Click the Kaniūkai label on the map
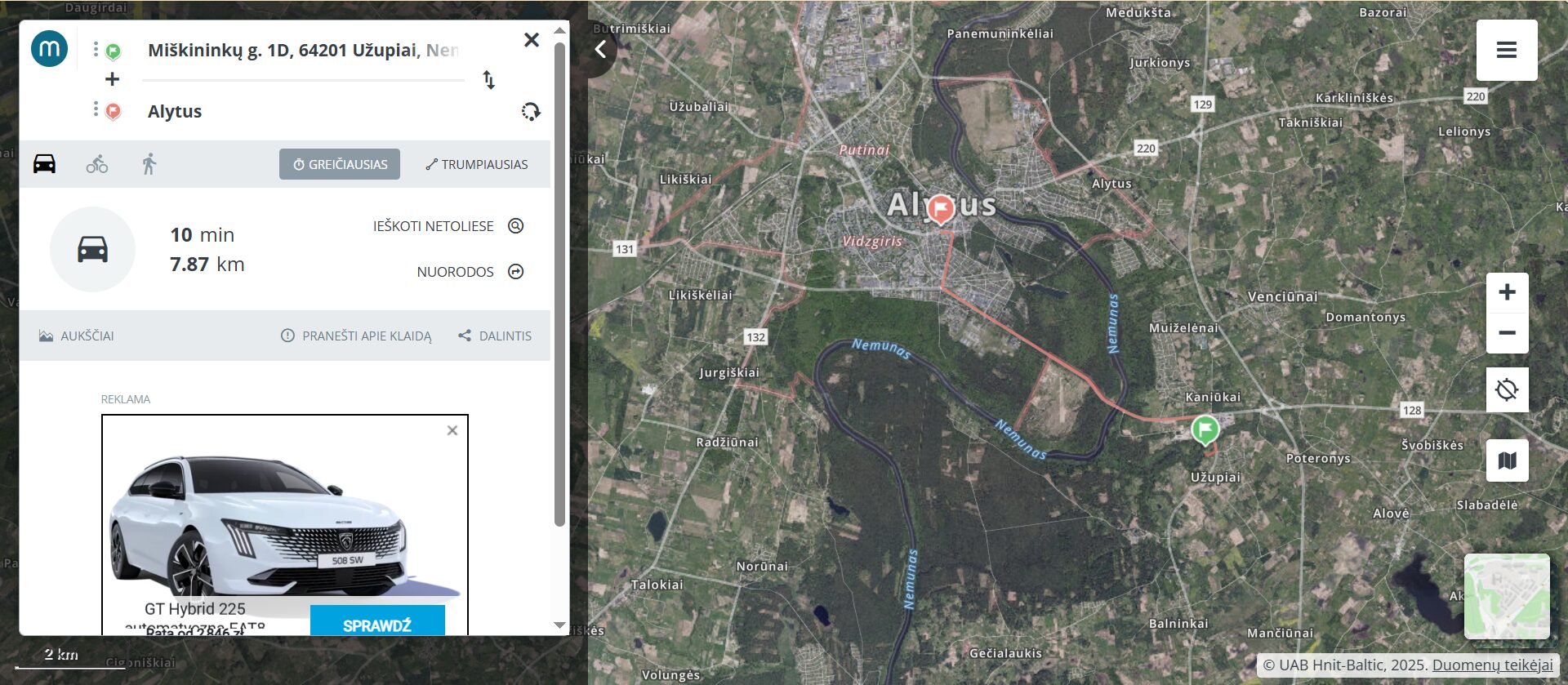1568x685 pixels. pos(1213,397)
